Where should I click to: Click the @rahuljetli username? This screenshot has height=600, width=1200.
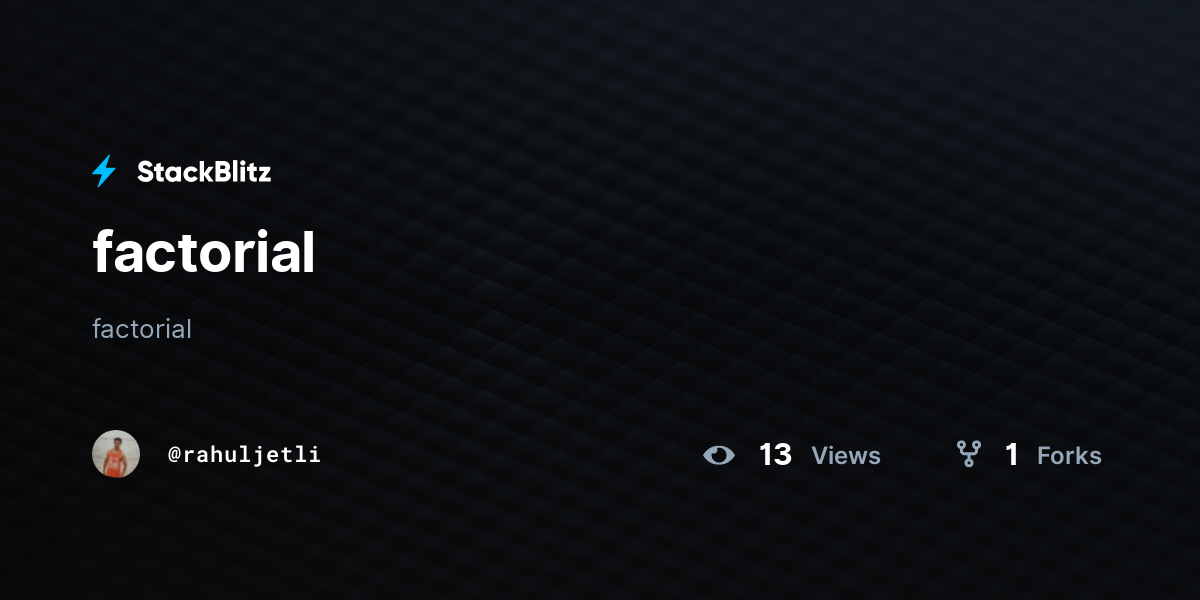(x=244, y=455)
